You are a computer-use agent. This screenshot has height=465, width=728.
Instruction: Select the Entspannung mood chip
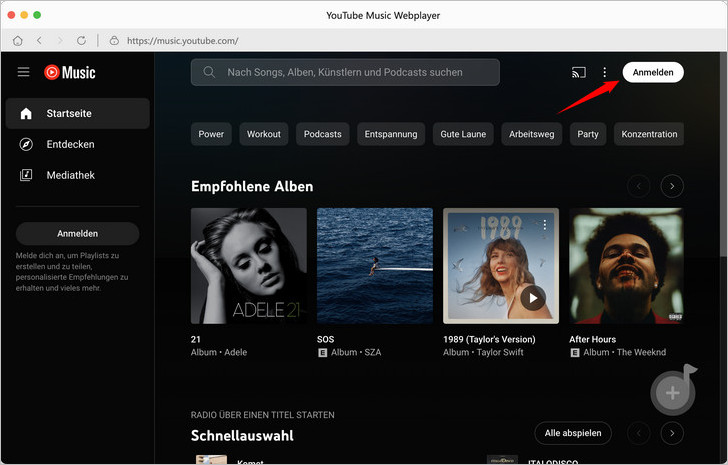391,134
